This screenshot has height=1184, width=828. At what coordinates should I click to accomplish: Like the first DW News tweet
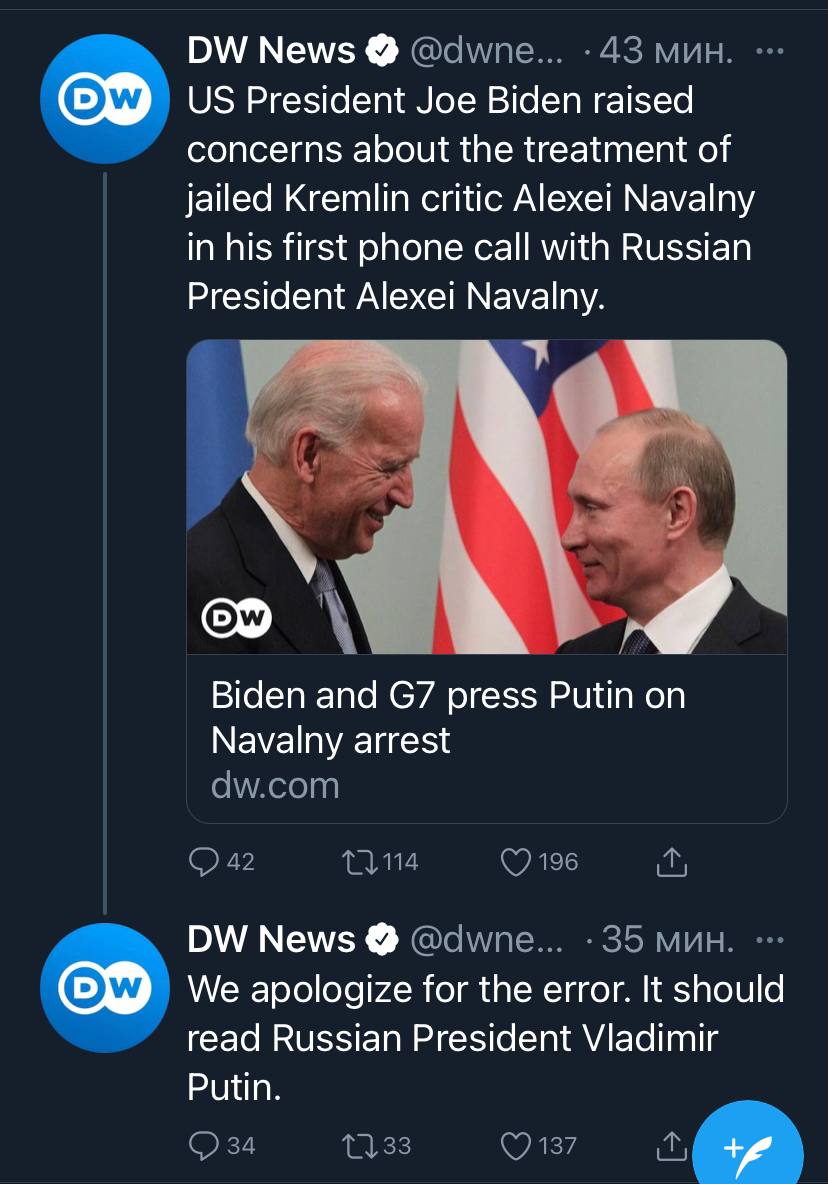click(x=515, y=861)
